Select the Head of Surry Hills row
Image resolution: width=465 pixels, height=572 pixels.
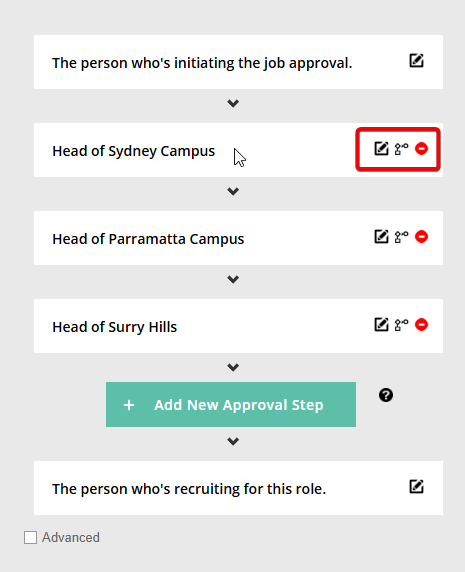point(239,326)
